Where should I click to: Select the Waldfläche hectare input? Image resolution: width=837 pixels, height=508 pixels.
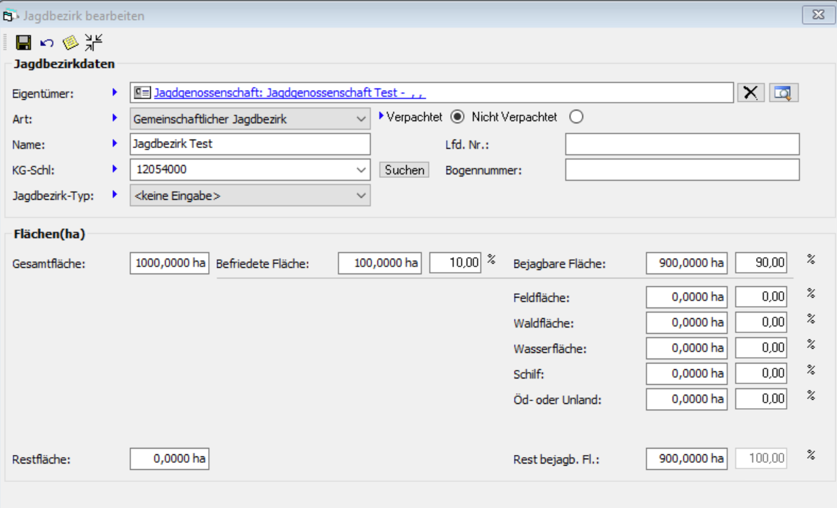click(686, 323)
